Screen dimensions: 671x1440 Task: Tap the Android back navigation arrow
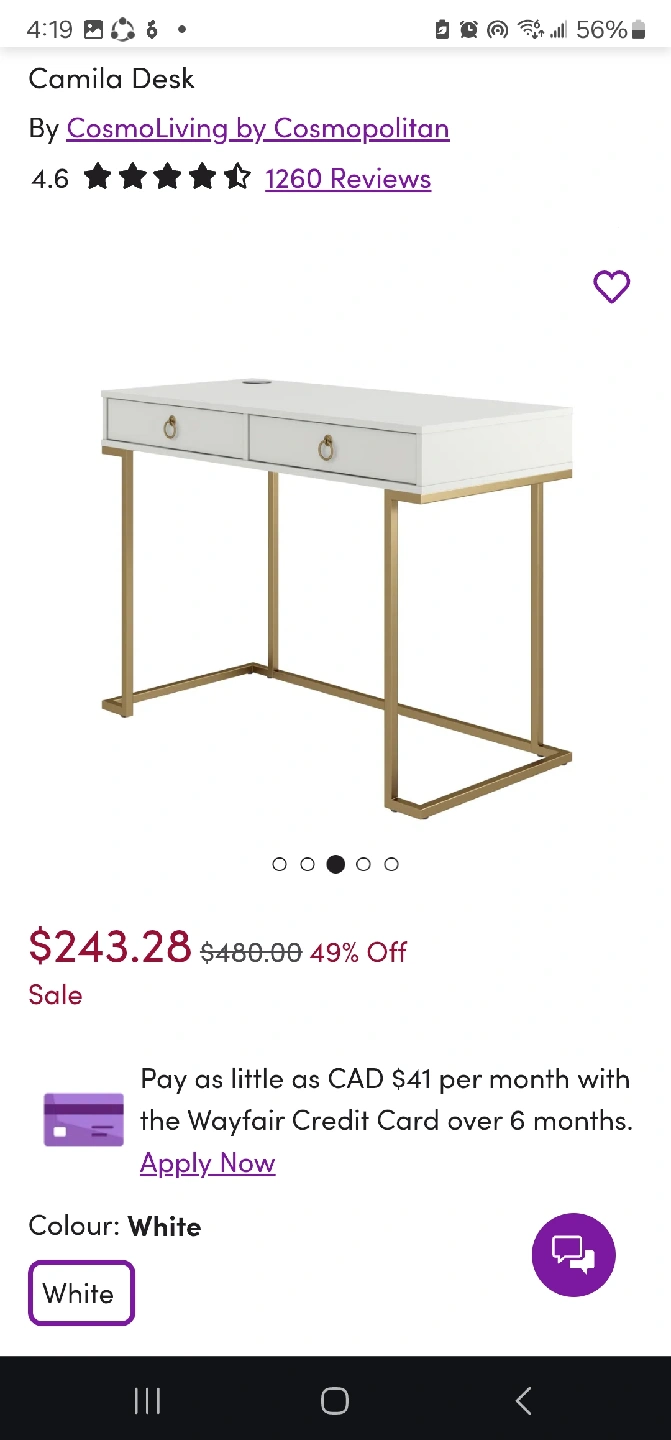click(523, 1401)
